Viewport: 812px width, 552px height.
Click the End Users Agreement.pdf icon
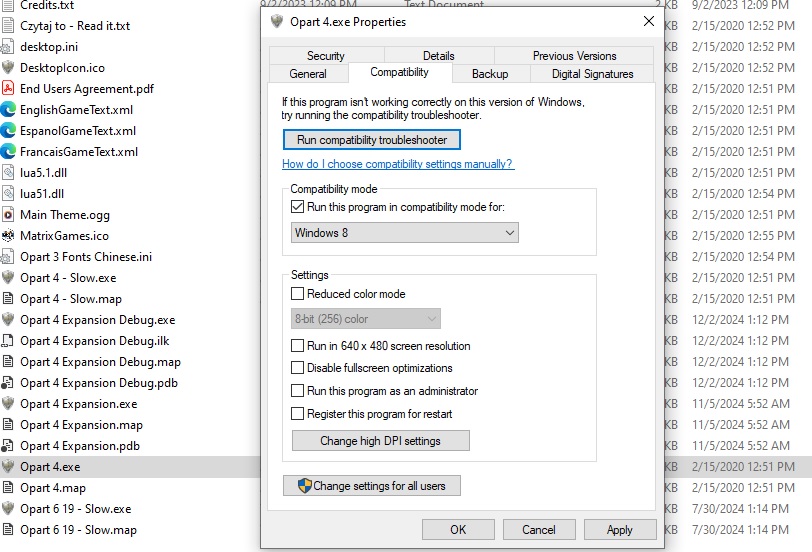(x=8, y=89)
